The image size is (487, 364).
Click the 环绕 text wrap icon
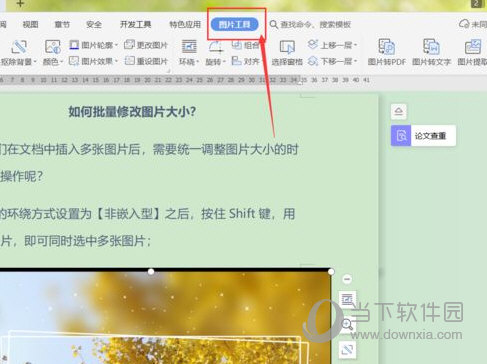pos(189,47)
